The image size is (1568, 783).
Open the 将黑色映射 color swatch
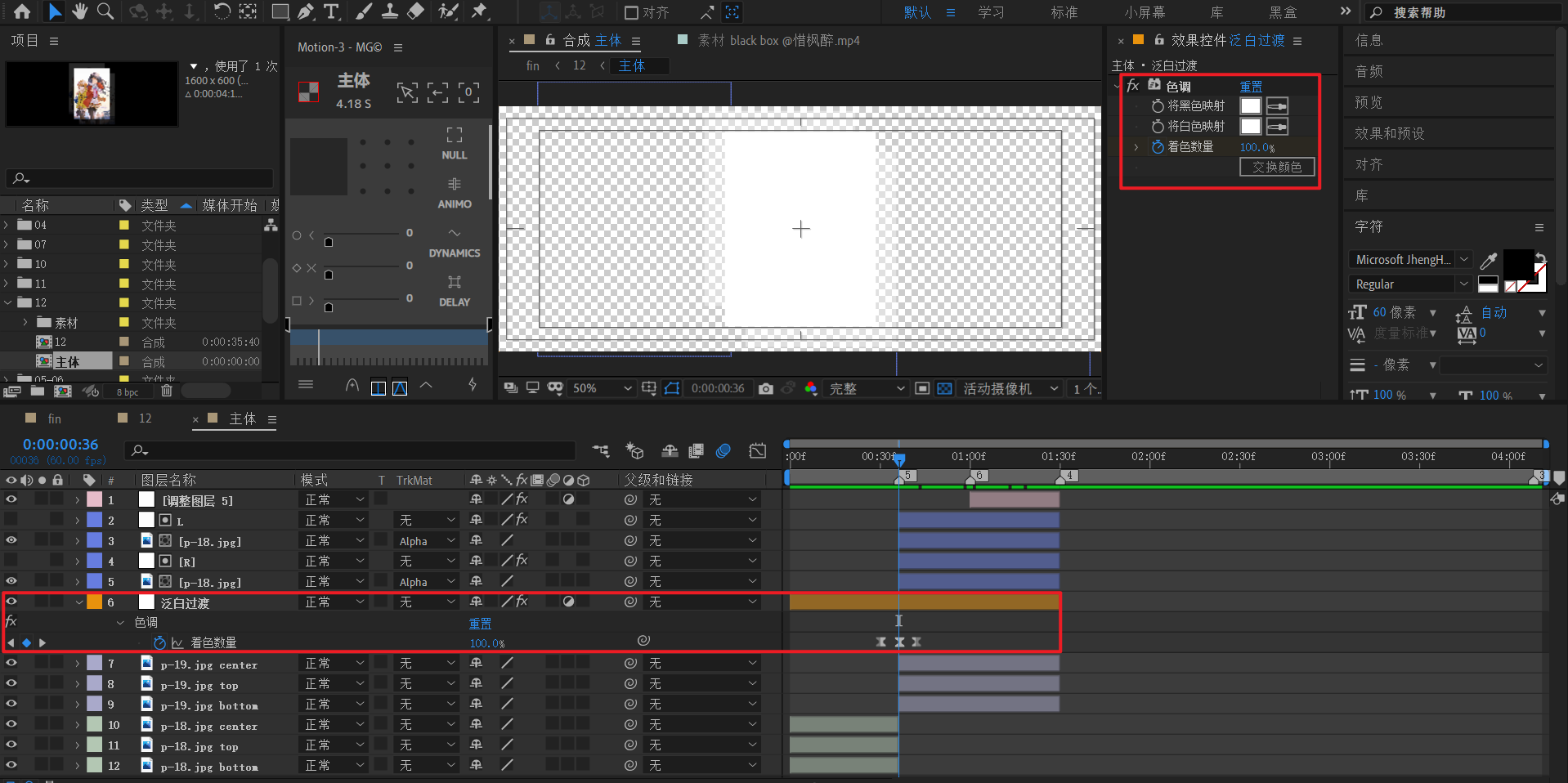click(x=1250, y=106)
